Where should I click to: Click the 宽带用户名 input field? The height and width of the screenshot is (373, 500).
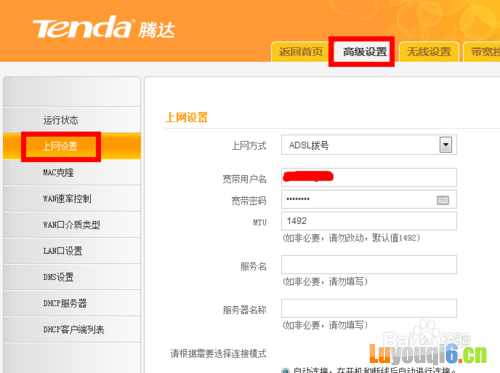[369, 177]
